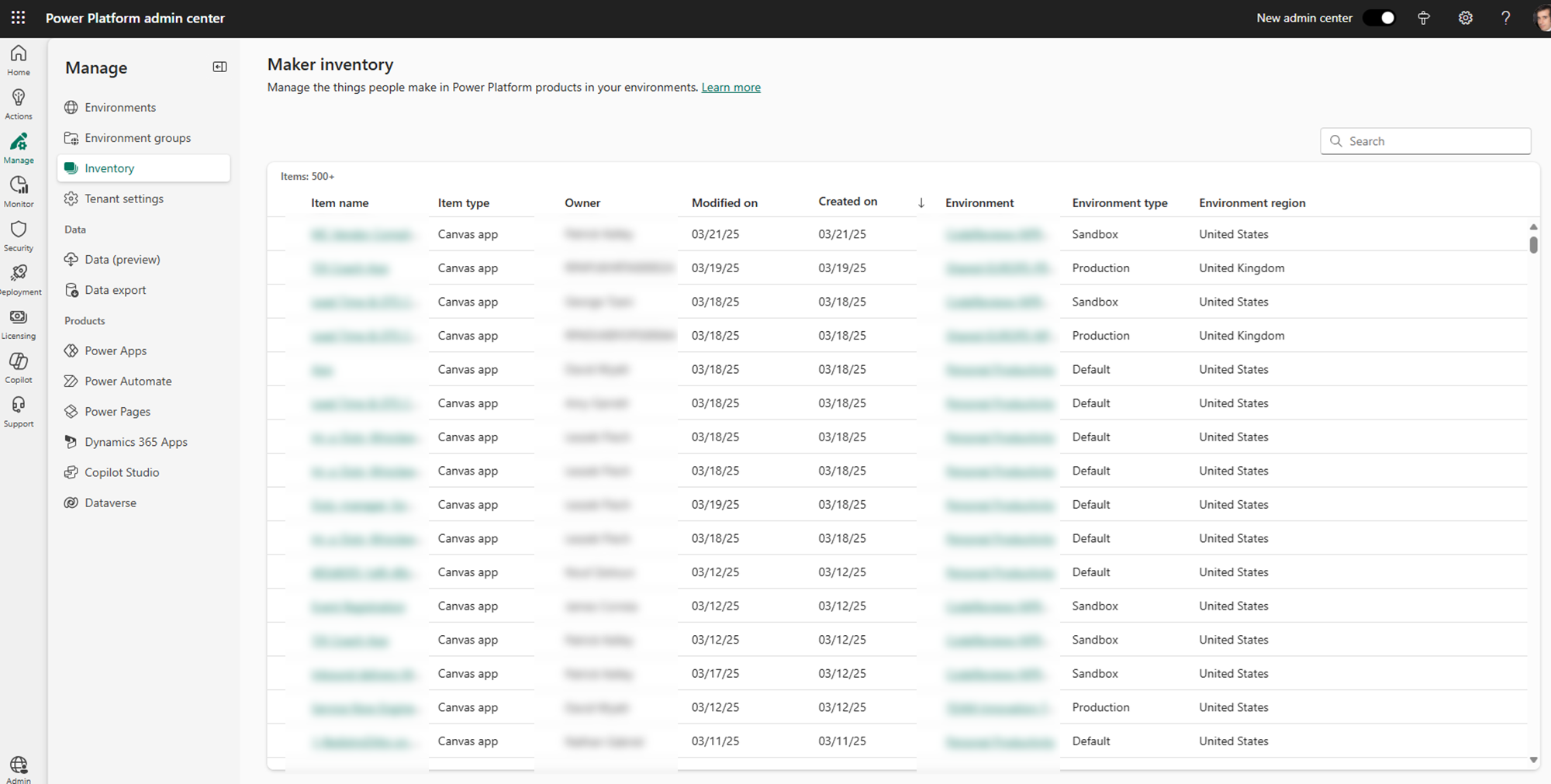Open Monitor in the left rail

[19, 192]
